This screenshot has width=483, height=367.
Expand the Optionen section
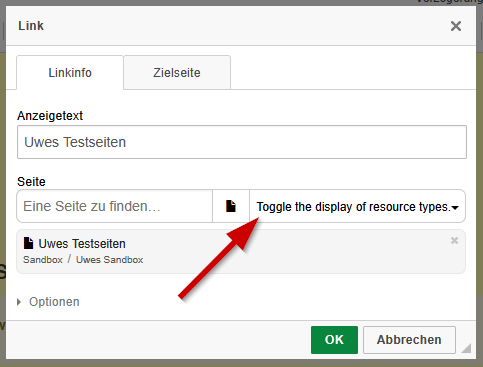click(48, 302)
